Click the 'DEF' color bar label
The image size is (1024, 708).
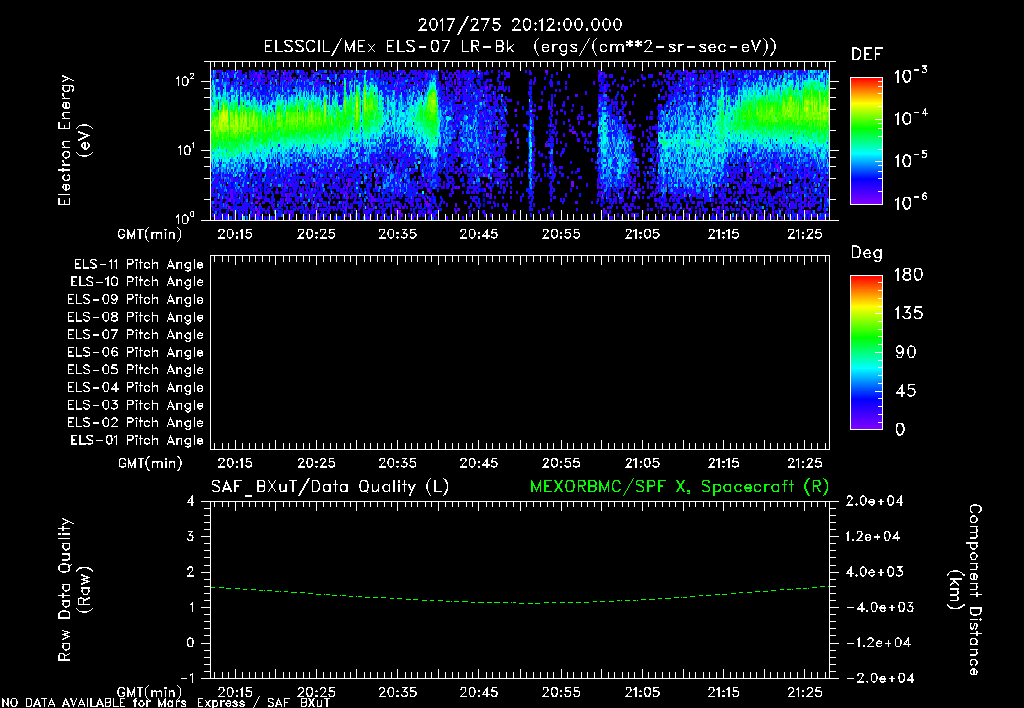pyautogui.click(x=867, y=54)
